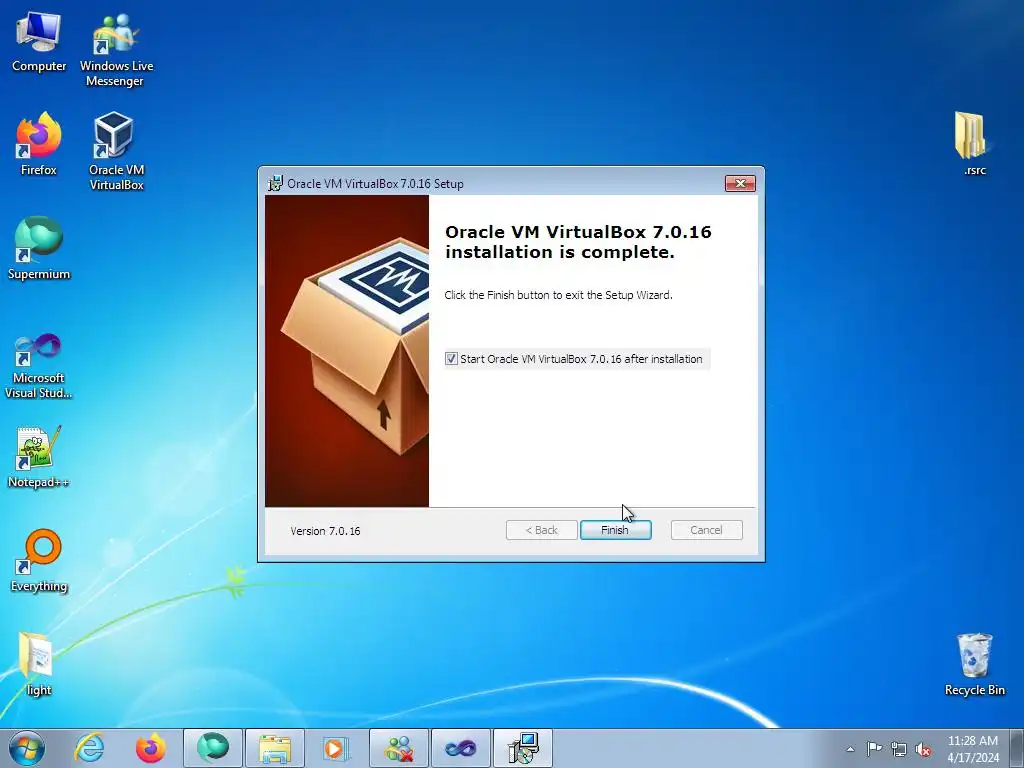Viewport: 1024px width, 768px height.
Task: Select the Recycle Bin icon
Action: coord(974,664)
